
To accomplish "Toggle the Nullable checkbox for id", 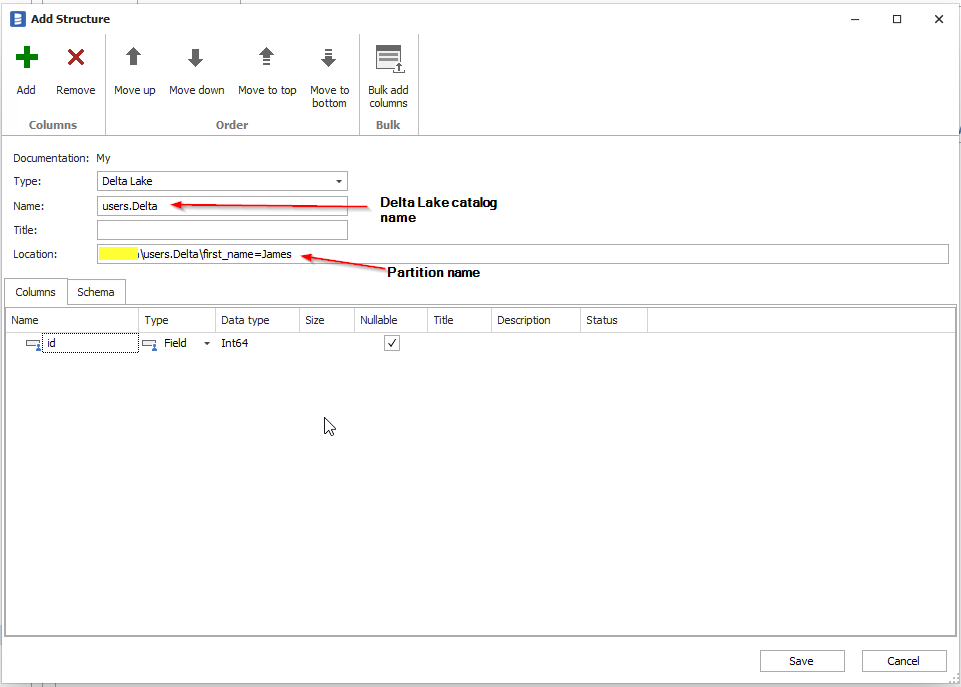I will tap(392, 343).
